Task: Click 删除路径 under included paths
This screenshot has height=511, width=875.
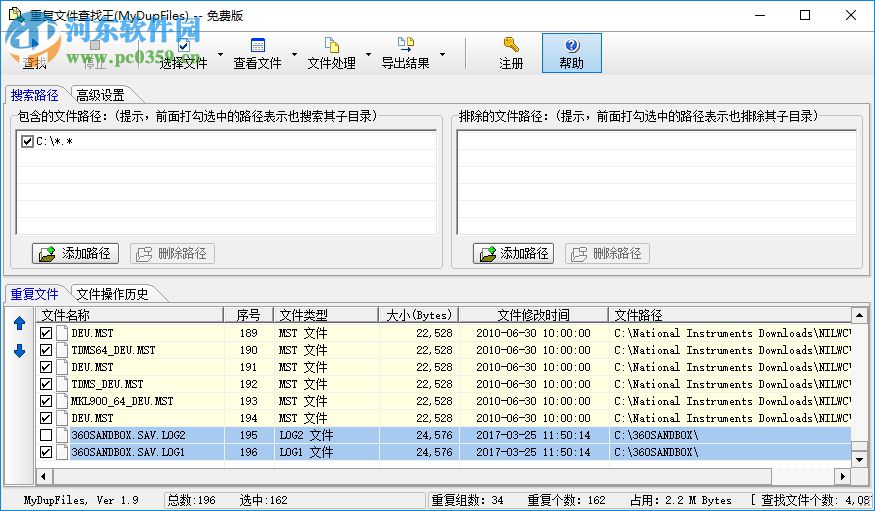Action: point(172,253)
